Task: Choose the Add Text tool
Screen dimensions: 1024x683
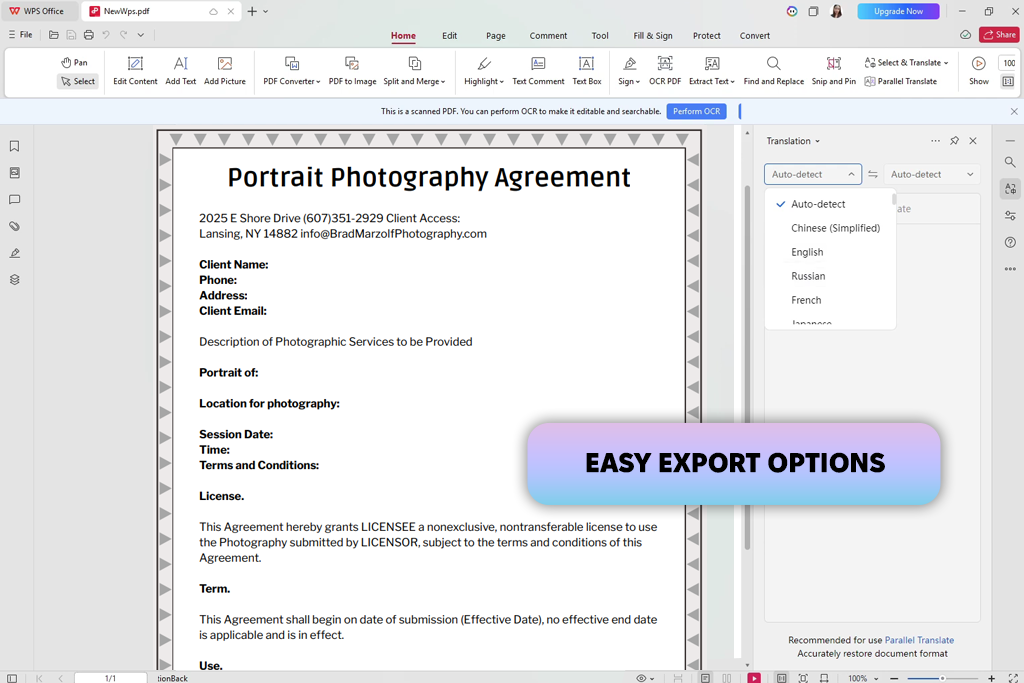Action: click(x=181, y=71)
